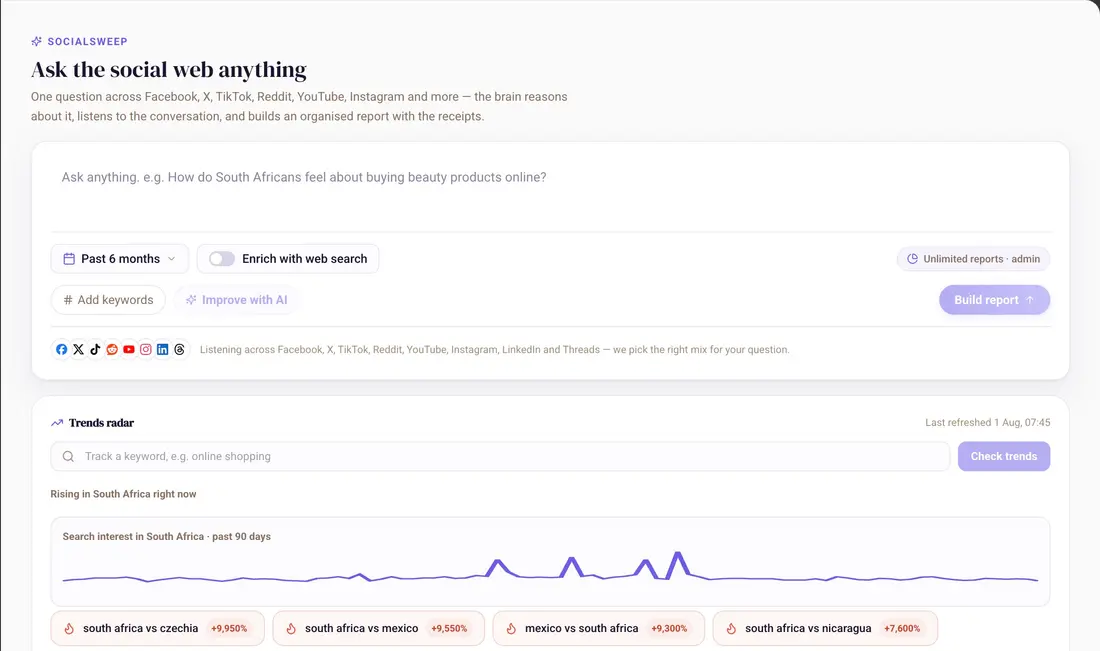Click the Add keywords button
This screenshot has height=651, width=1100.
pyautogui.click(x=108, y=300)
